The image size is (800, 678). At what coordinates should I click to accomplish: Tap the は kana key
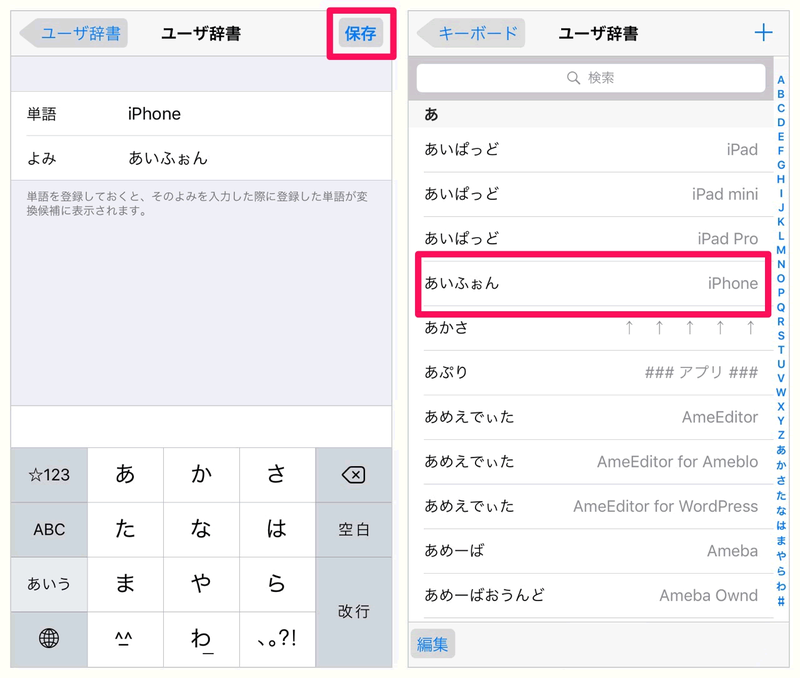pos(277,530)
